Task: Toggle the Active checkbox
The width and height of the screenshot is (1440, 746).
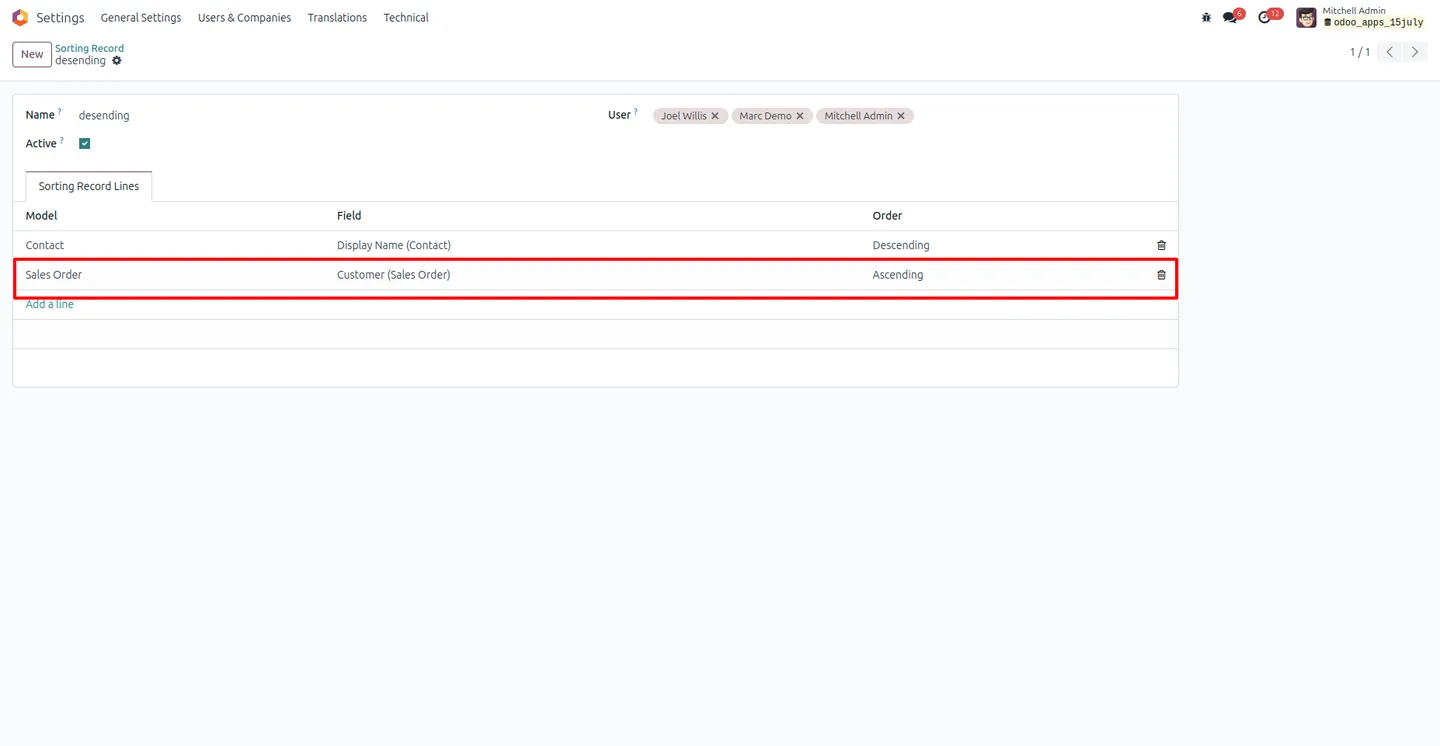Action: 85,144
